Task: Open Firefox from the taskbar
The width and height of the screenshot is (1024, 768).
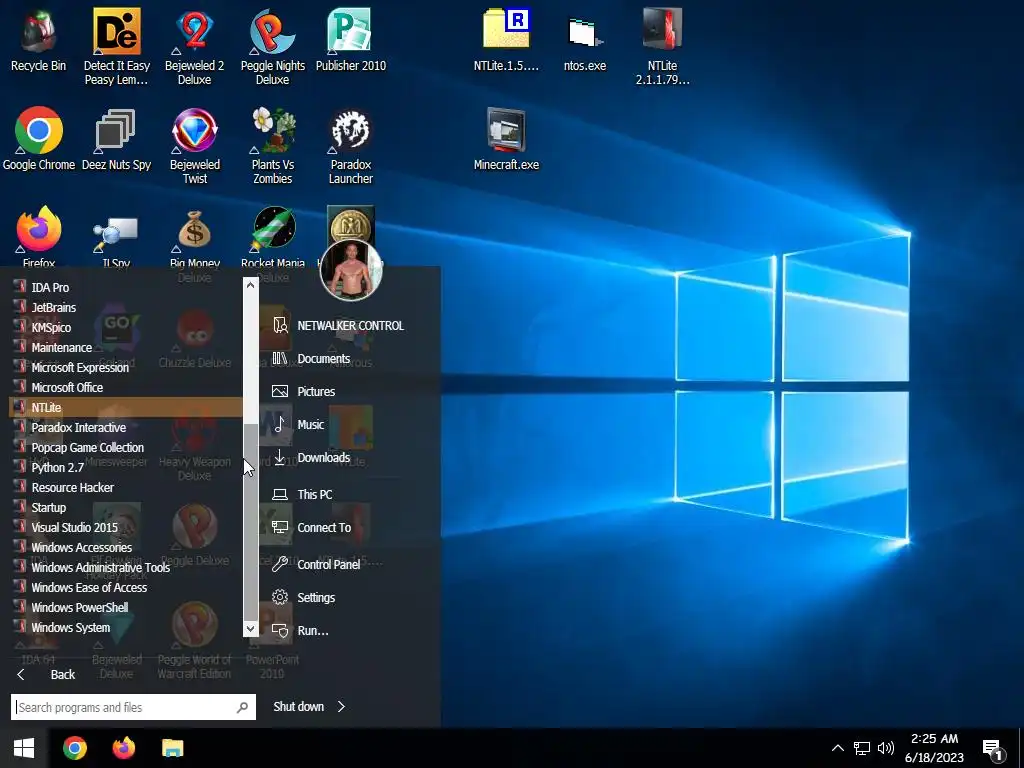Action: 123,748
